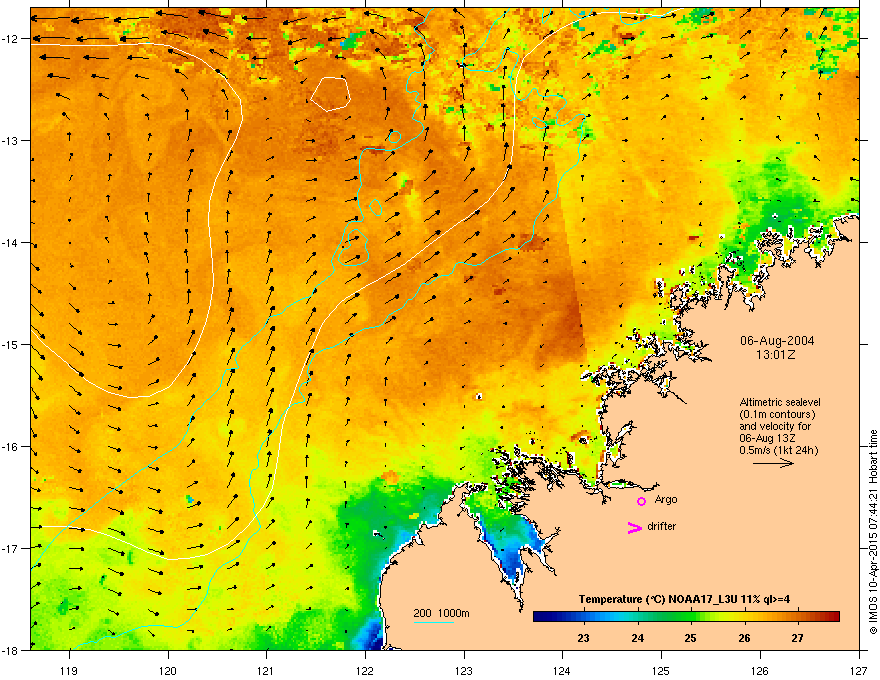This screenshot has height=680, width=880.
Task: Click the longitude axis label 120
Action: (x=168, y=670)
